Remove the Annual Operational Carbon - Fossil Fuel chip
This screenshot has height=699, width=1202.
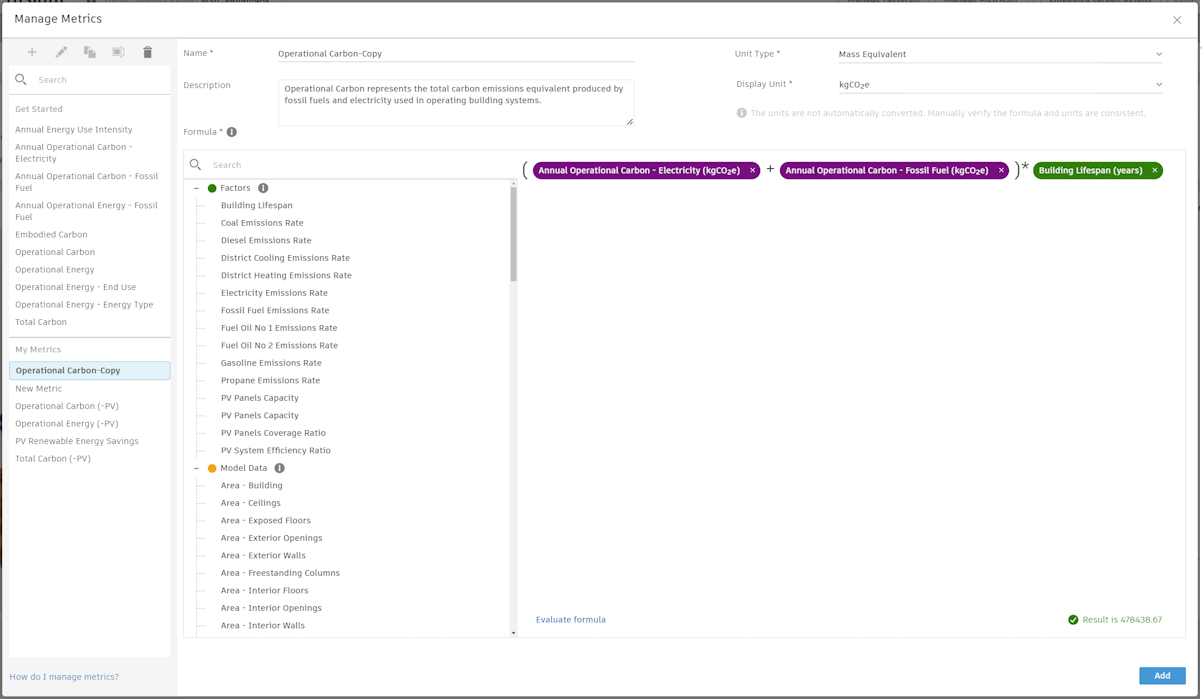pos(1000,170)
